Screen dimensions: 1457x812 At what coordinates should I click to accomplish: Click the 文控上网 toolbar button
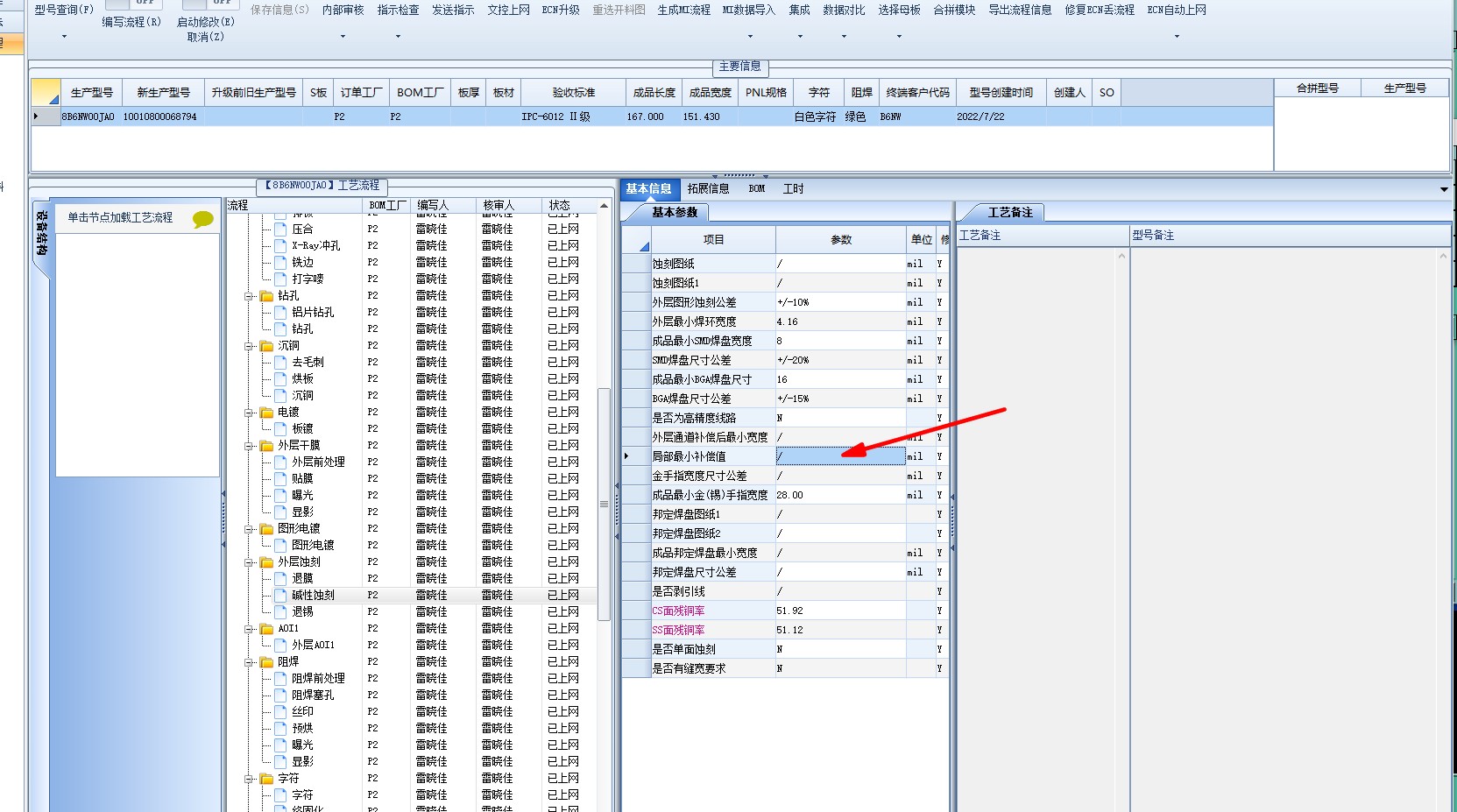tap(508, 11)
